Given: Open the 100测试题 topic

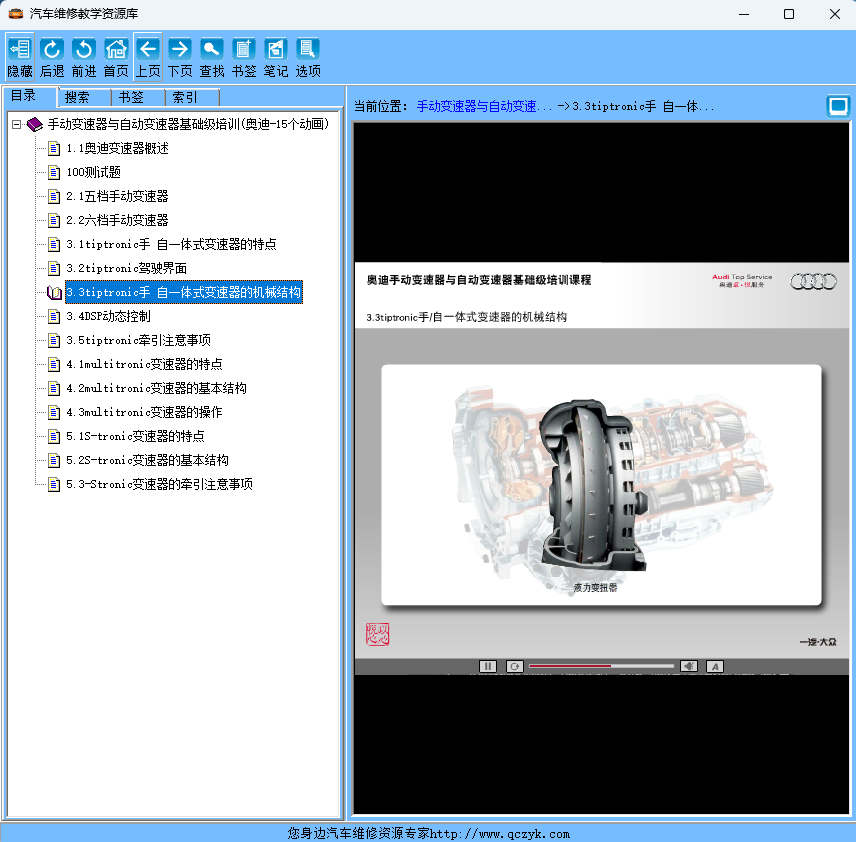Looking at the screenshot, I should coord(93,173).
